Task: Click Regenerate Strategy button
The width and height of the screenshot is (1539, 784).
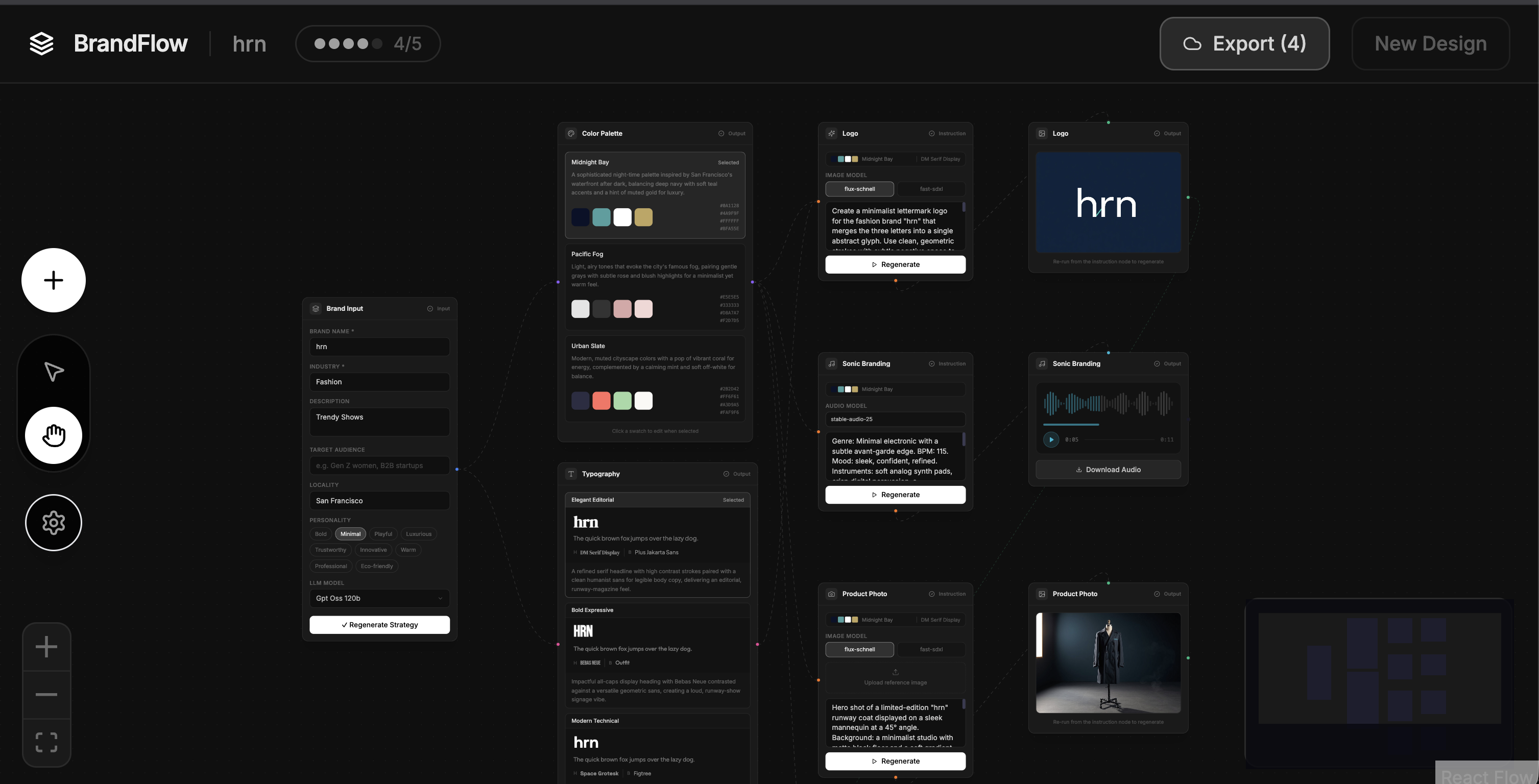Action: (x=379, y=625)
